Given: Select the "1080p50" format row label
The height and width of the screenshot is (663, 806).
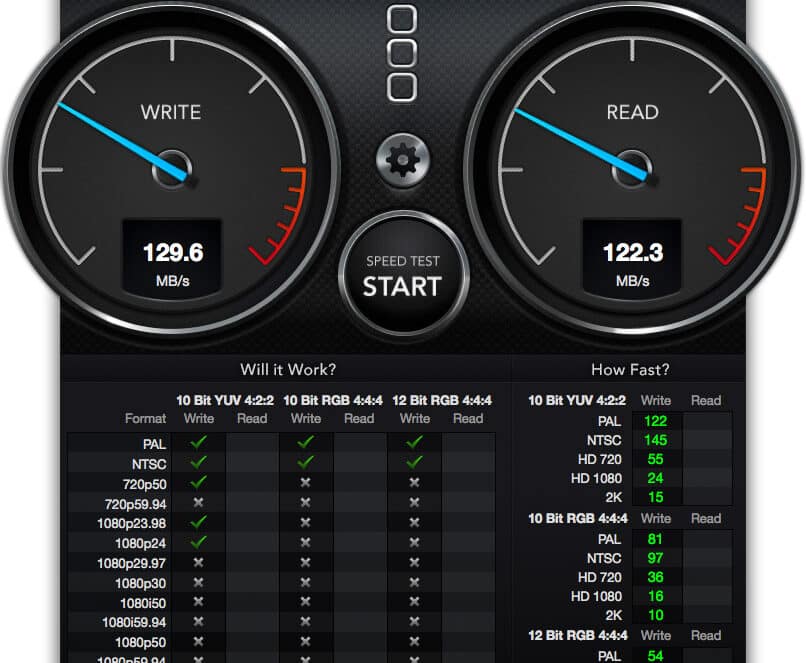Looking at the screenshot, I should (x=140, y=642).
